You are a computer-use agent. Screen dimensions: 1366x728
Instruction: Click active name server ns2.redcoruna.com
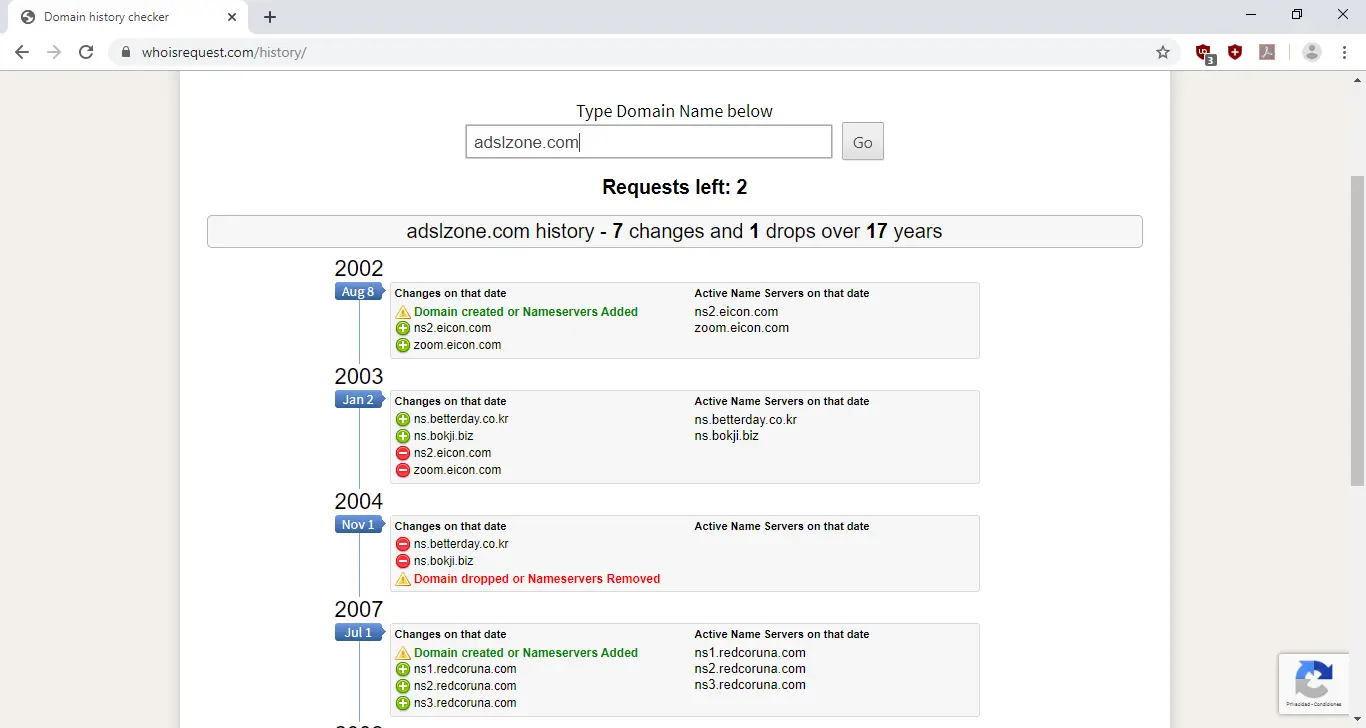pos(750,669)
